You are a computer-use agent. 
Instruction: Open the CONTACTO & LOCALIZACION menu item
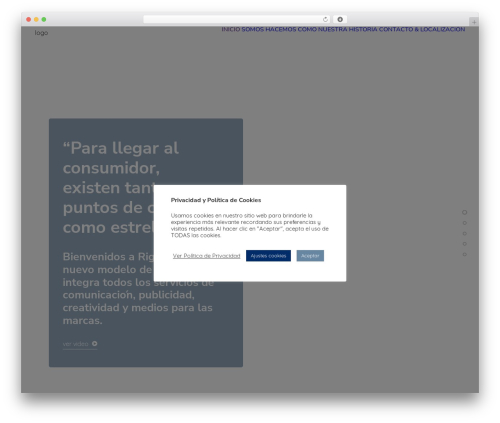tap(422, 29)
